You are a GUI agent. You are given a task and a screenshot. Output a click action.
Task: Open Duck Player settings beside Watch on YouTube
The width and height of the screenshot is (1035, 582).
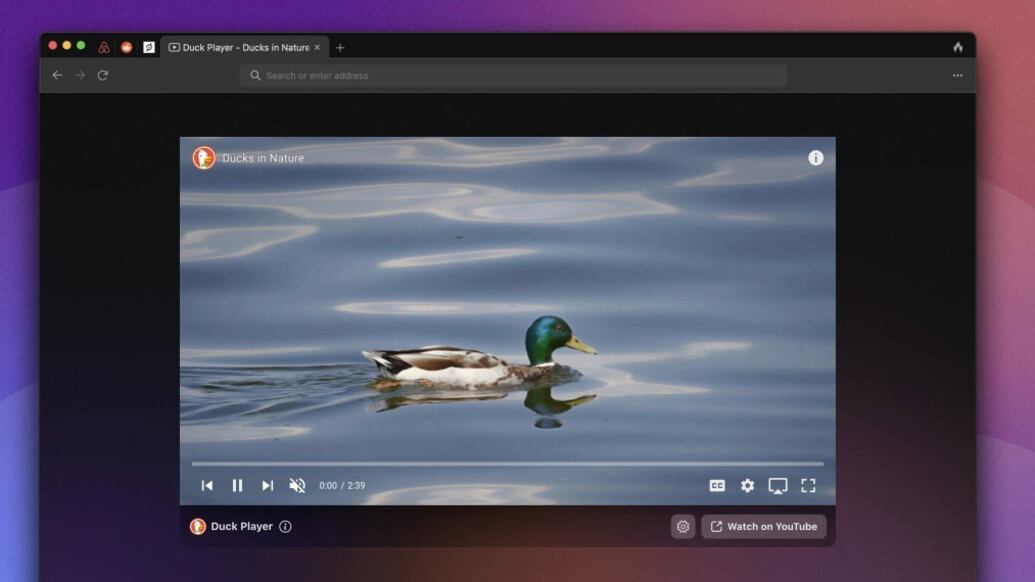[683, 527]
